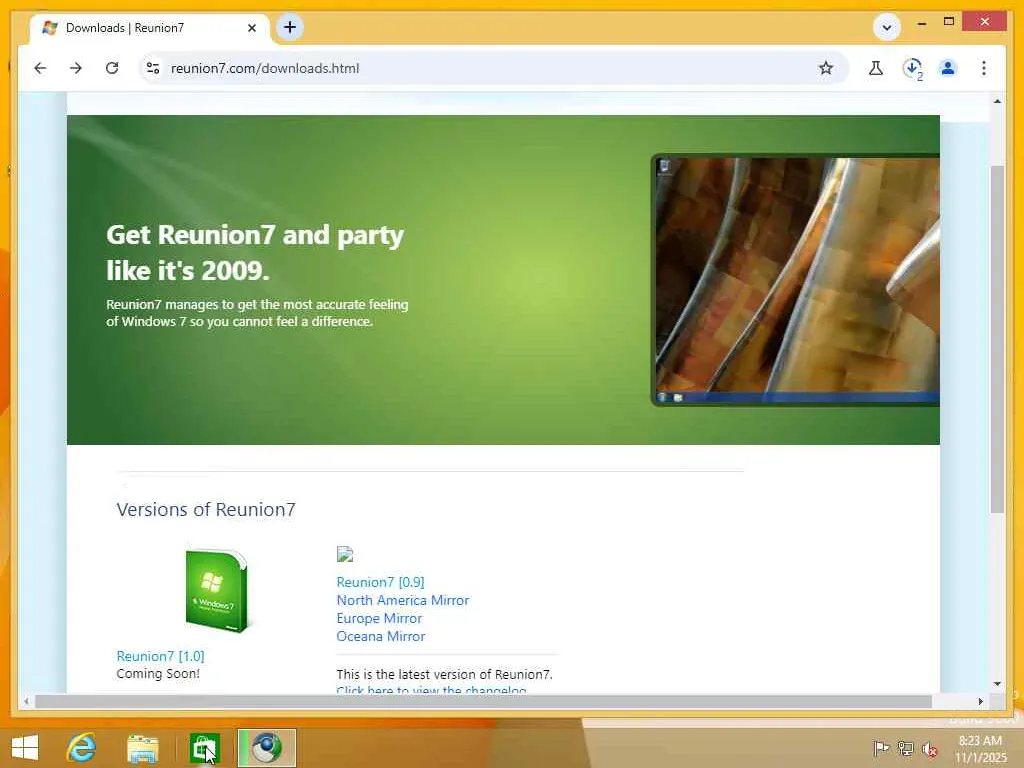The image size is (1024, 768).
Task: Launch Internet Explorer from taskbar
Action: coord(82,748)
